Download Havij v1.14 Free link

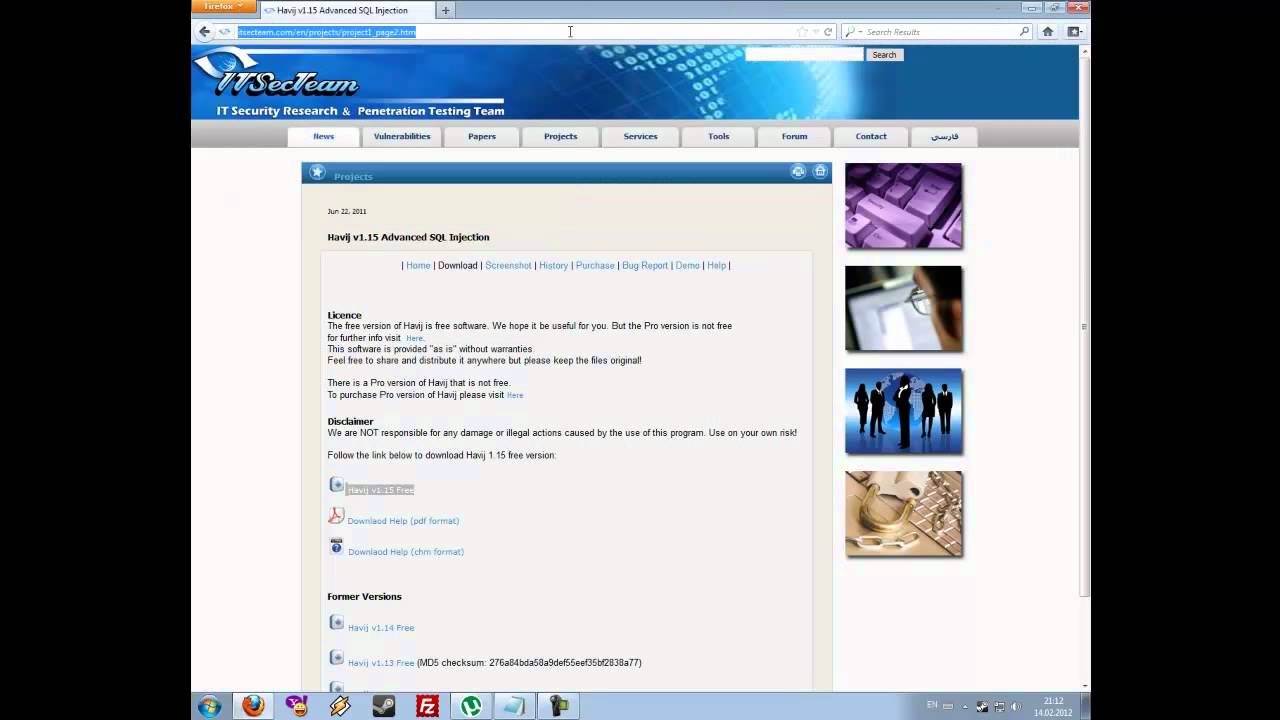[x=381, y=628]
